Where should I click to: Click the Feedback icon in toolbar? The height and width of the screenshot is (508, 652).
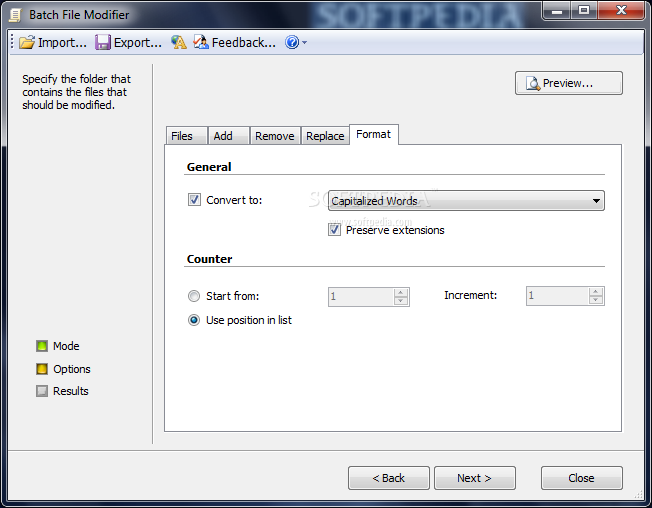(x=201, y=42)
